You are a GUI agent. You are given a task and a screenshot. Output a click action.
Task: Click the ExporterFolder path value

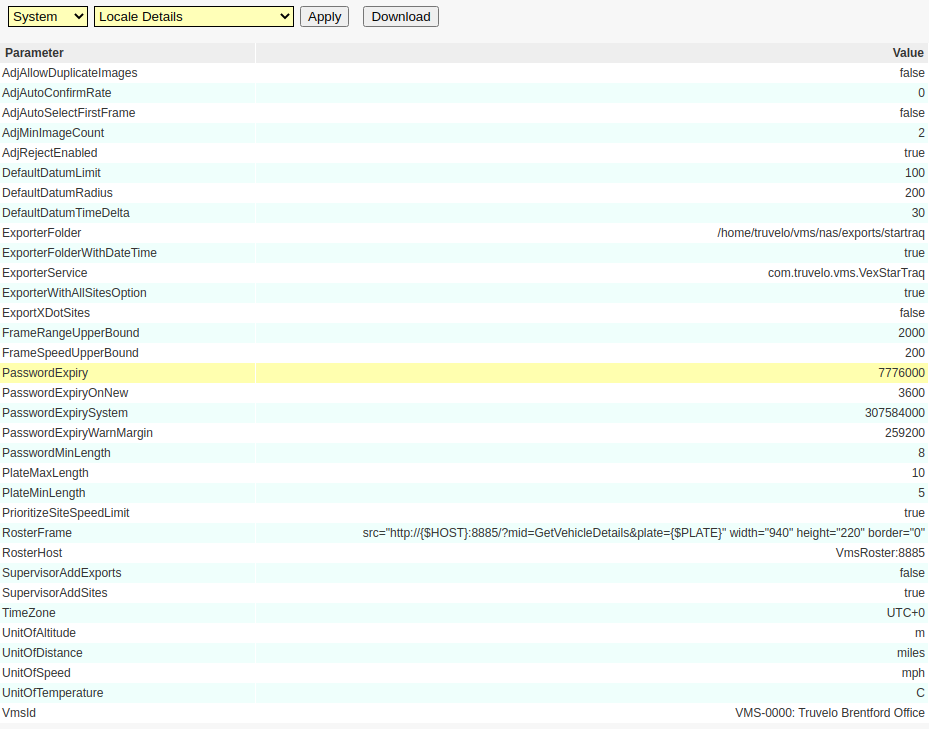[820, 233]
